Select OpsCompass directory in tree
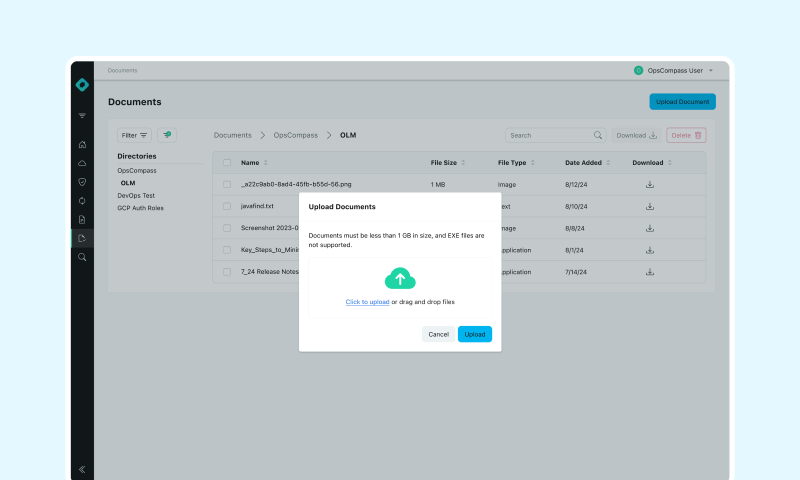Screen dimensions: 800x480 (x=137, y=171)
